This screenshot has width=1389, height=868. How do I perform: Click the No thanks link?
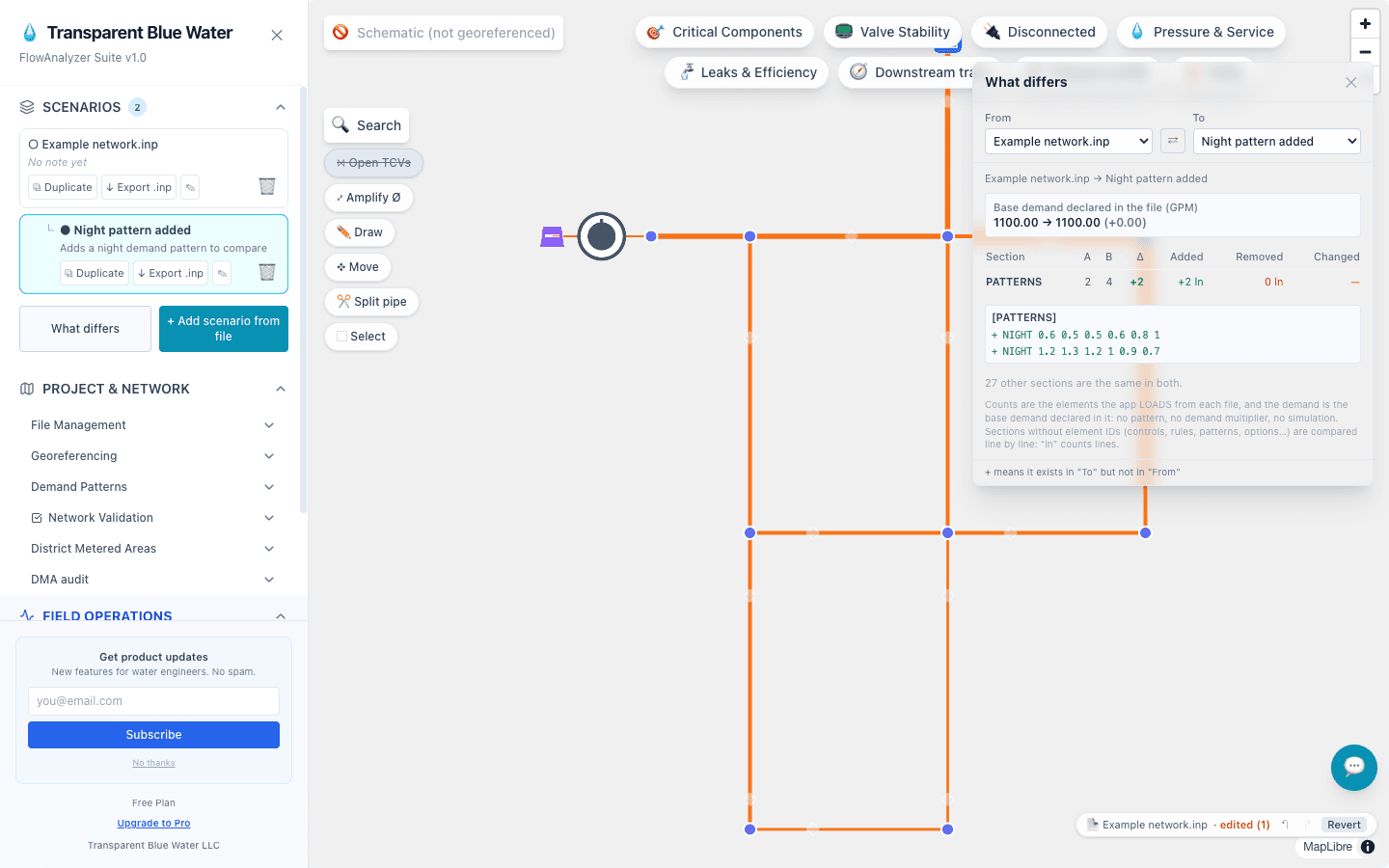[153, 763]
